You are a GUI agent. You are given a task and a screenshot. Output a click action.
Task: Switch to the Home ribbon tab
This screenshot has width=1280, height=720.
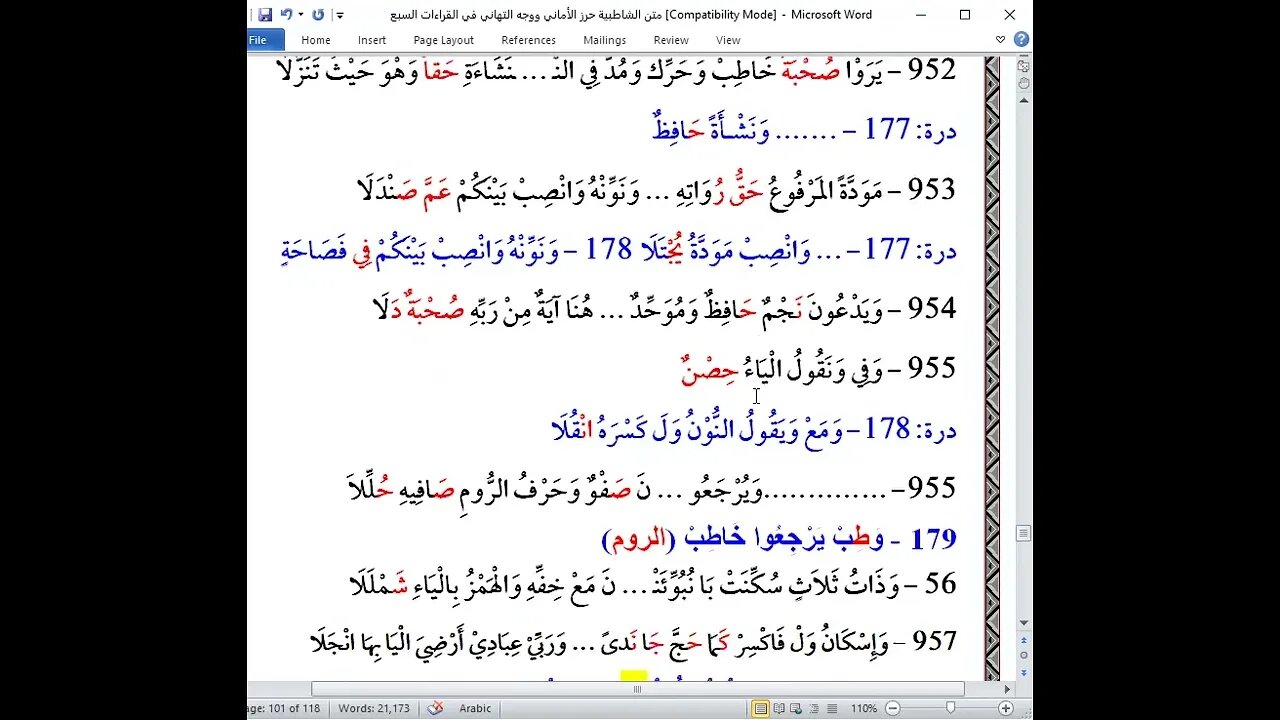[316, 40]
